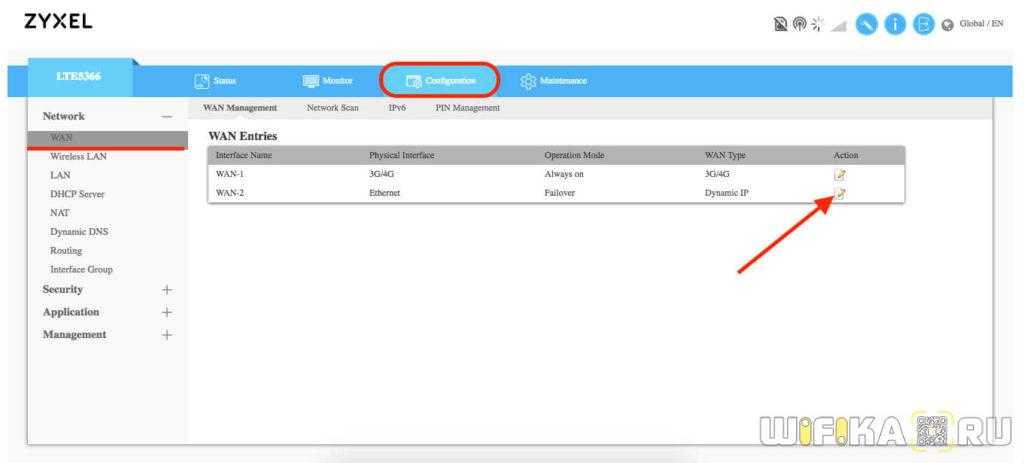Click the wireless signal broadcast icon
1024x463 pixels.
click(801, 24)
